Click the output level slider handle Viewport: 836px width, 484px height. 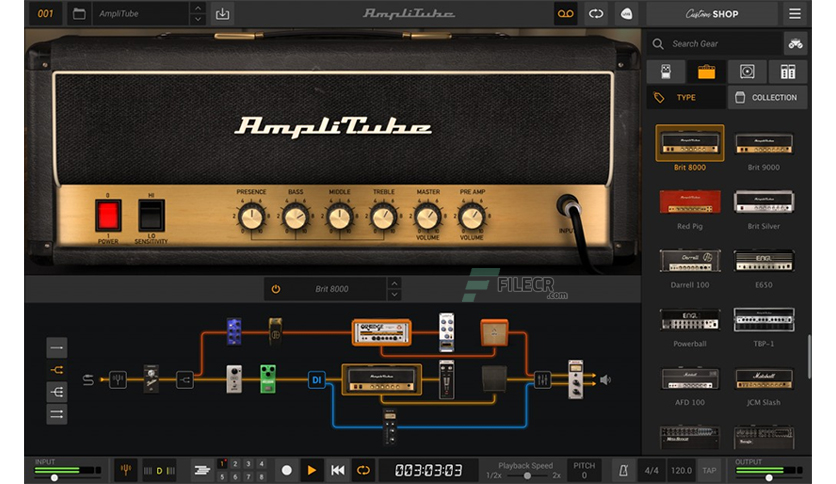click(x=769, y=478)
